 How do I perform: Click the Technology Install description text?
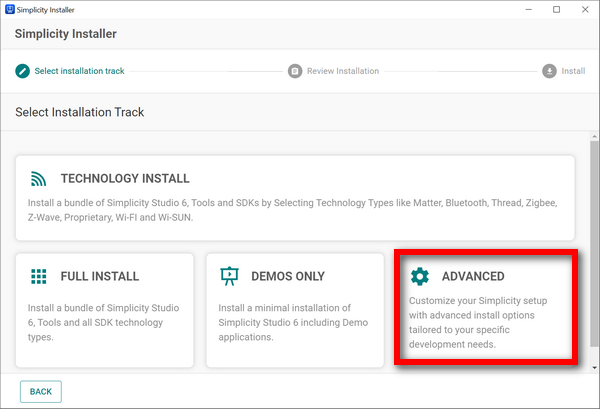[292, 210]
